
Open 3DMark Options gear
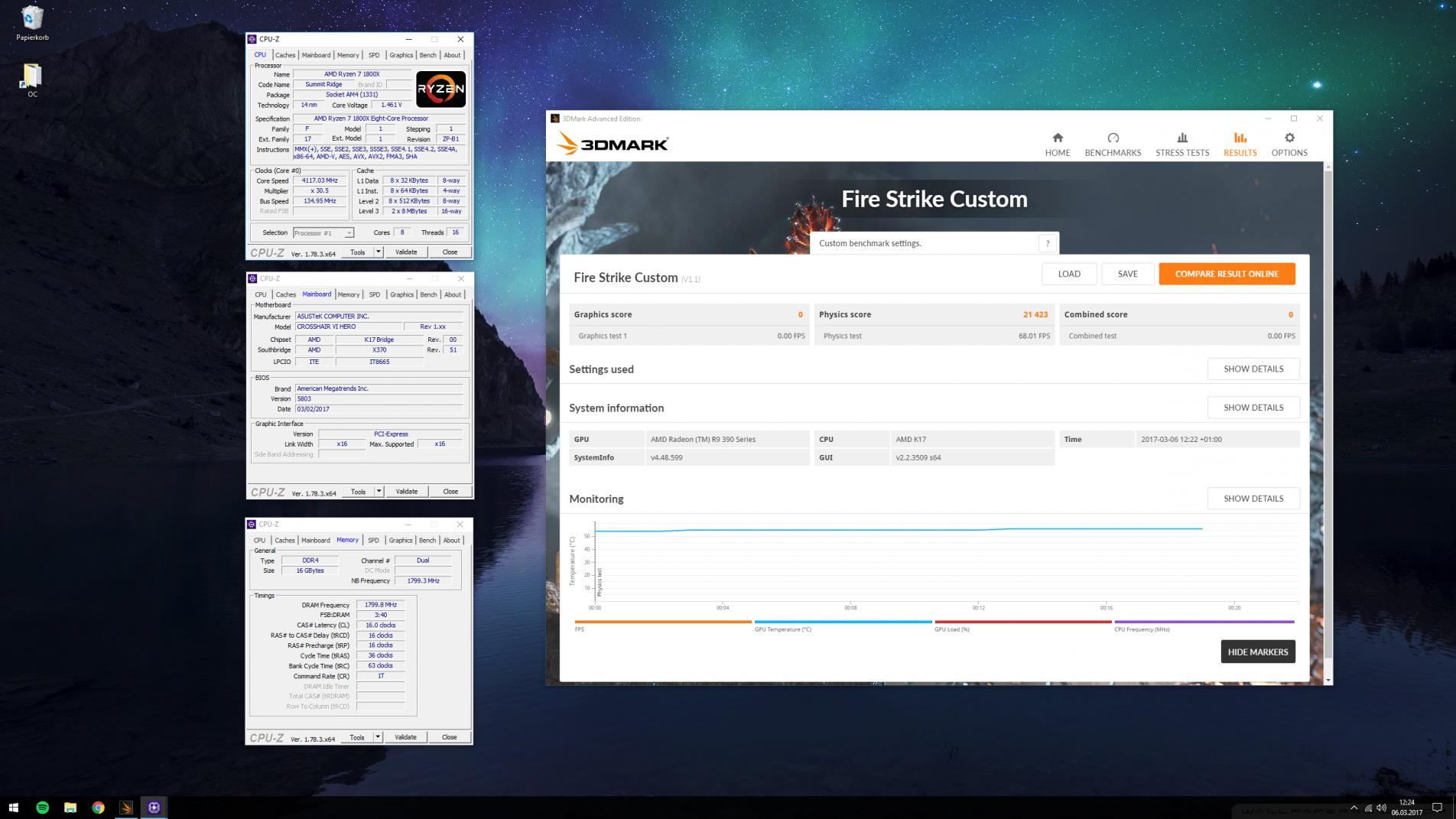point(1289,144)
